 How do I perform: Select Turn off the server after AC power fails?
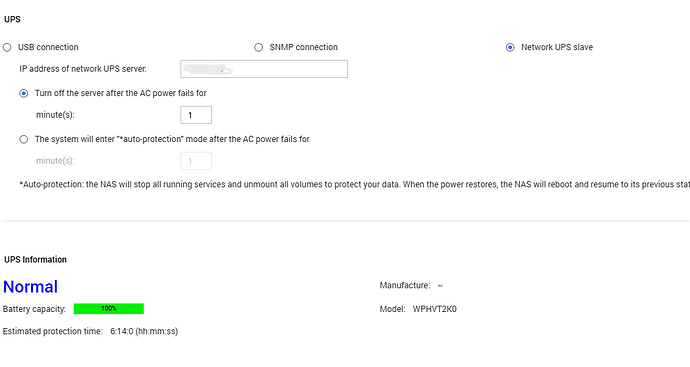pos(24,93)
